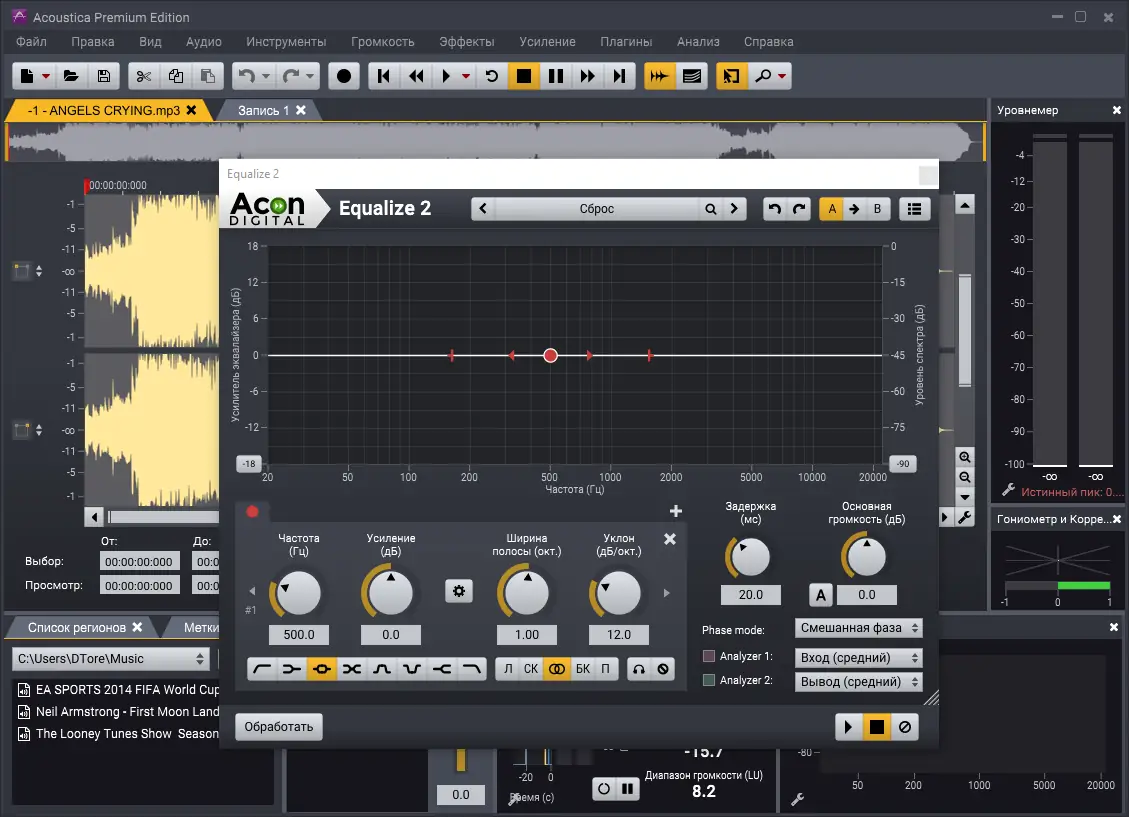
Task: Toggle band solo headphones icon
Action: tap(639, 669)
